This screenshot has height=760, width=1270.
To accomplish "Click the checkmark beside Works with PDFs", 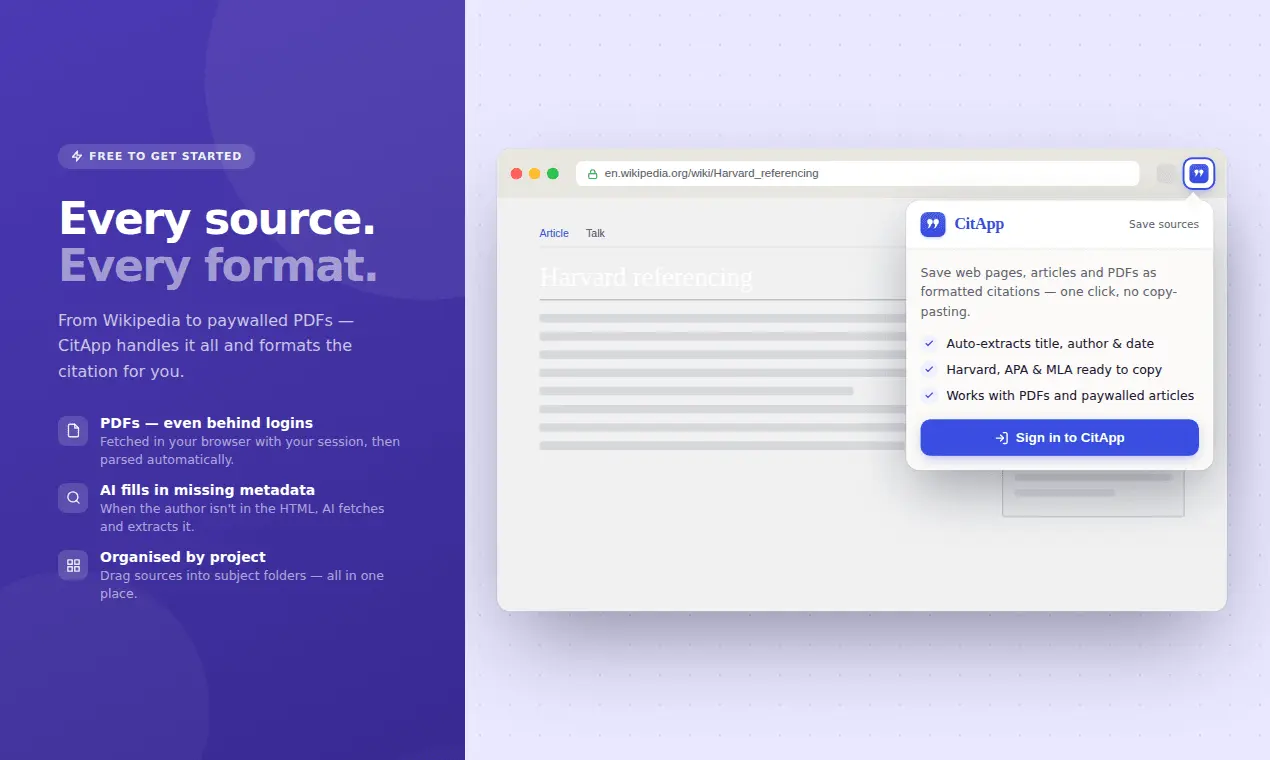I will tap(929, 395).
